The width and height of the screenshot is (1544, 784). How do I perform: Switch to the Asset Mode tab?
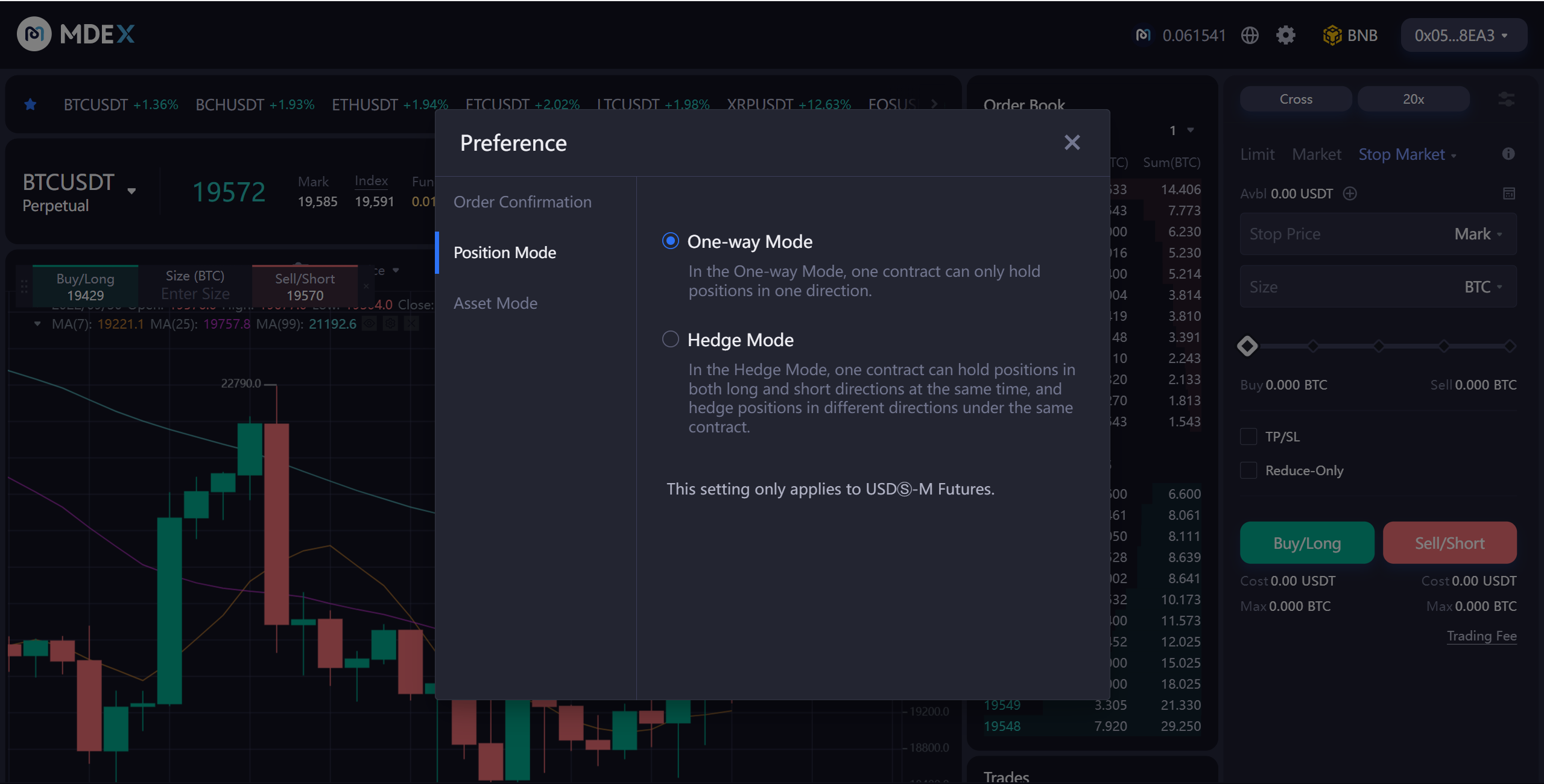coord(495,303)
